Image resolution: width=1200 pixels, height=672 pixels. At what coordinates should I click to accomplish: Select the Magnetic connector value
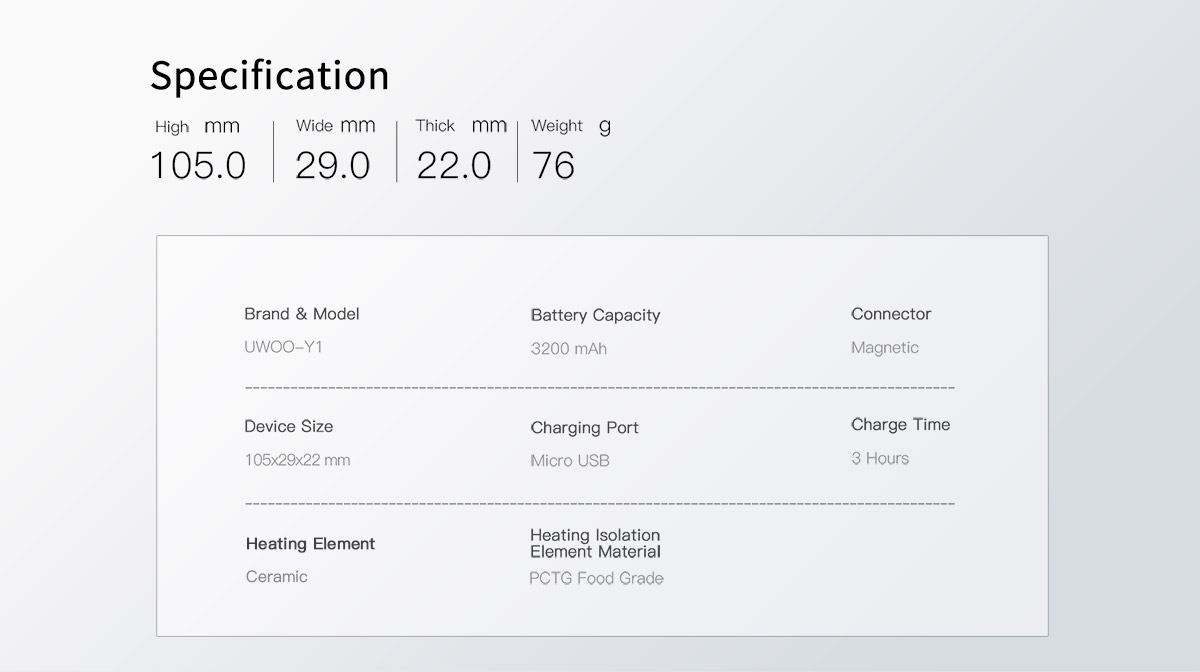click(884, 348)
